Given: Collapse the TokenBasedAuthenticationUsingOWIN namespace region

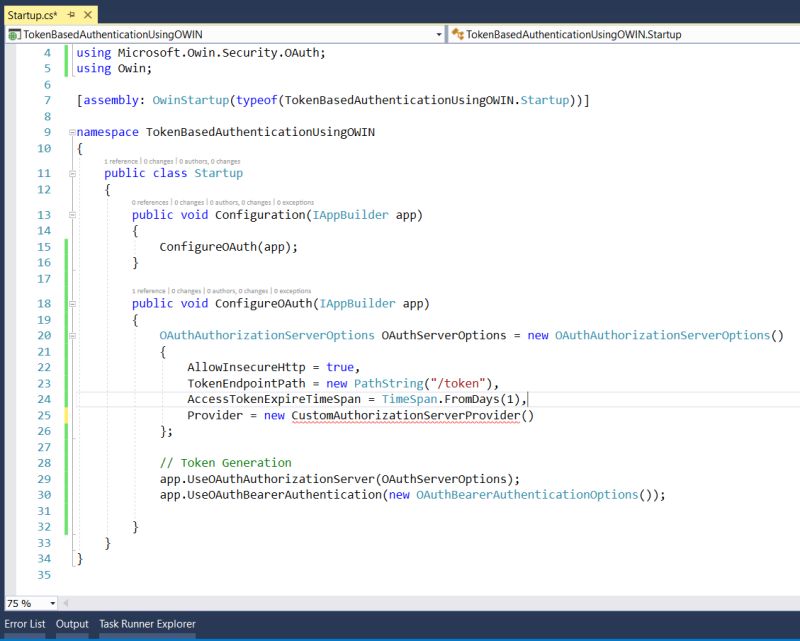Looking at the screenshot, I should 70,131.
